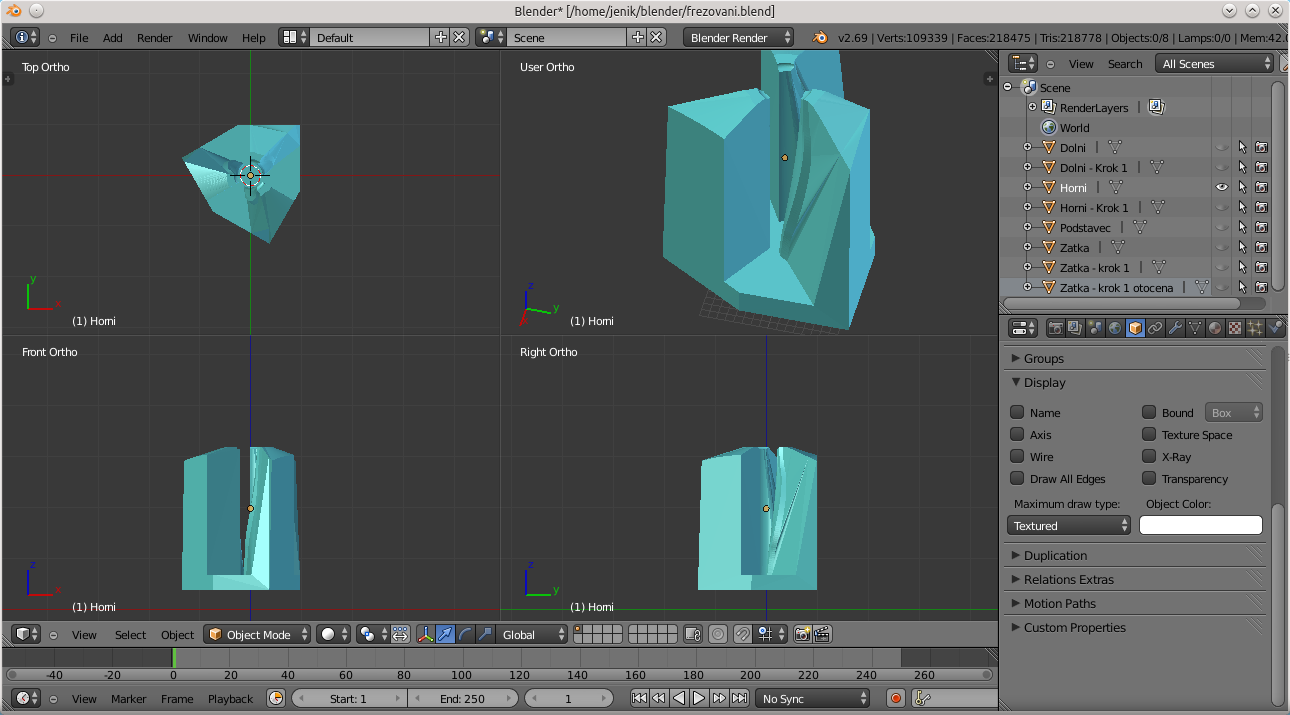Open the Object Mode dropdown
The height and width of the screenshot is (715, 1290).
[x=258, y=634]
